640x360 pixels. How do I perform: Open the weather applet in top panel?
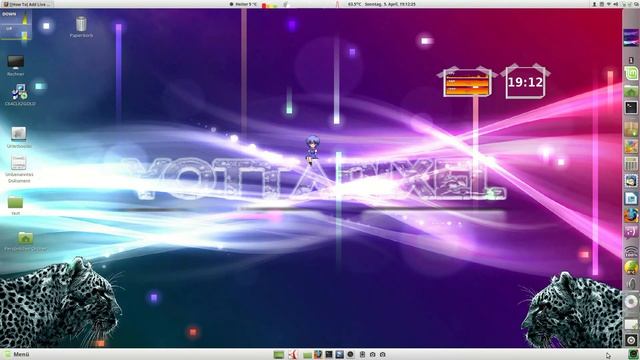pyautogui.click(x=243, y=4)
